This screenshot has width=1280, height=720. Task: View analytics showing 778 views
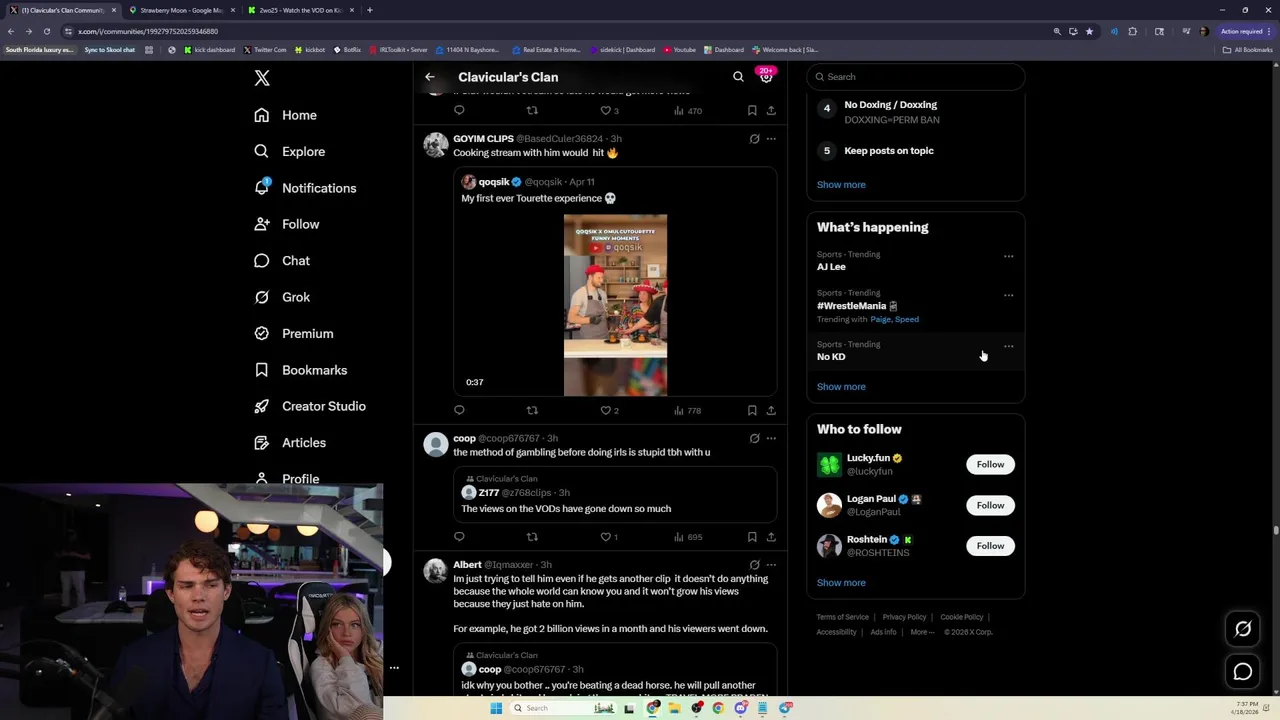(x=687, y=410)
